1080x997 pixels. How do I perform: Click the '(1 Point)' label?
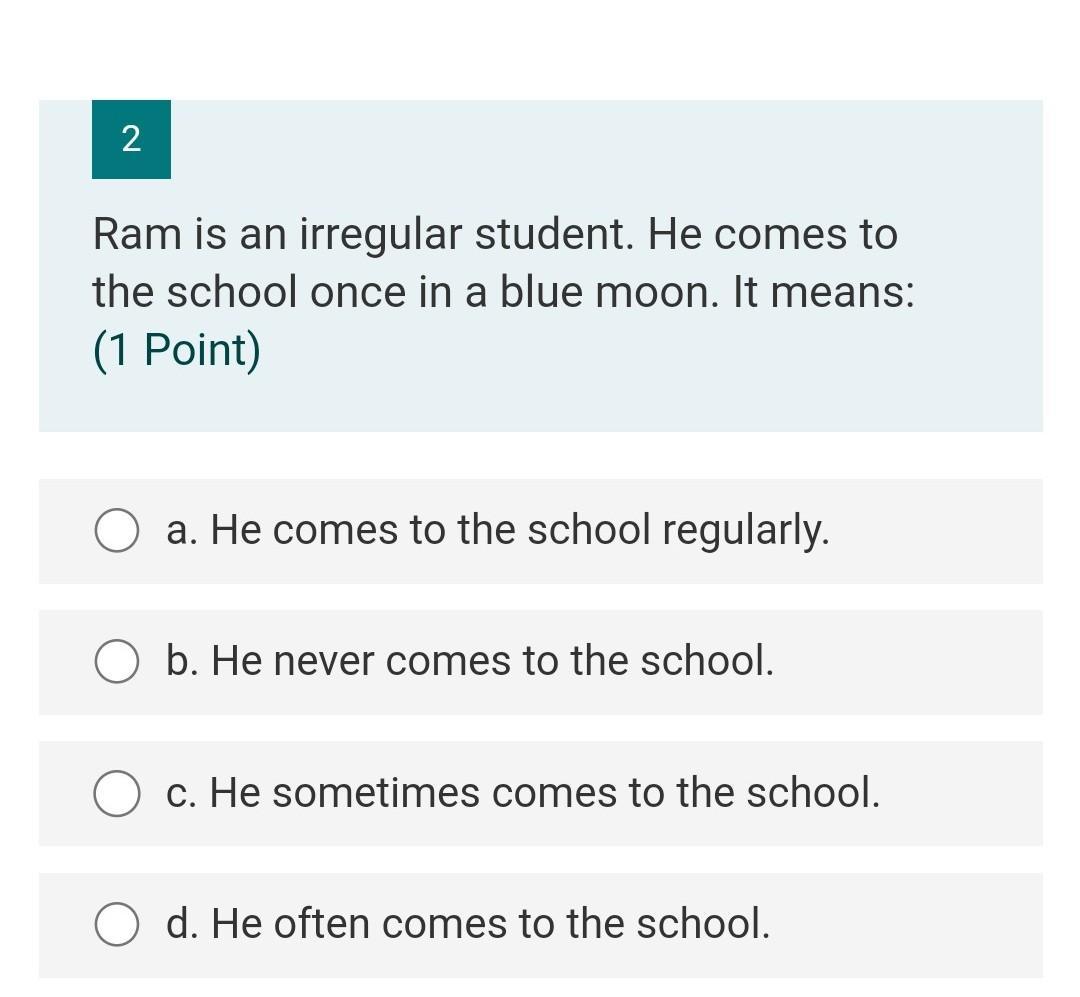tap(177, 350)
